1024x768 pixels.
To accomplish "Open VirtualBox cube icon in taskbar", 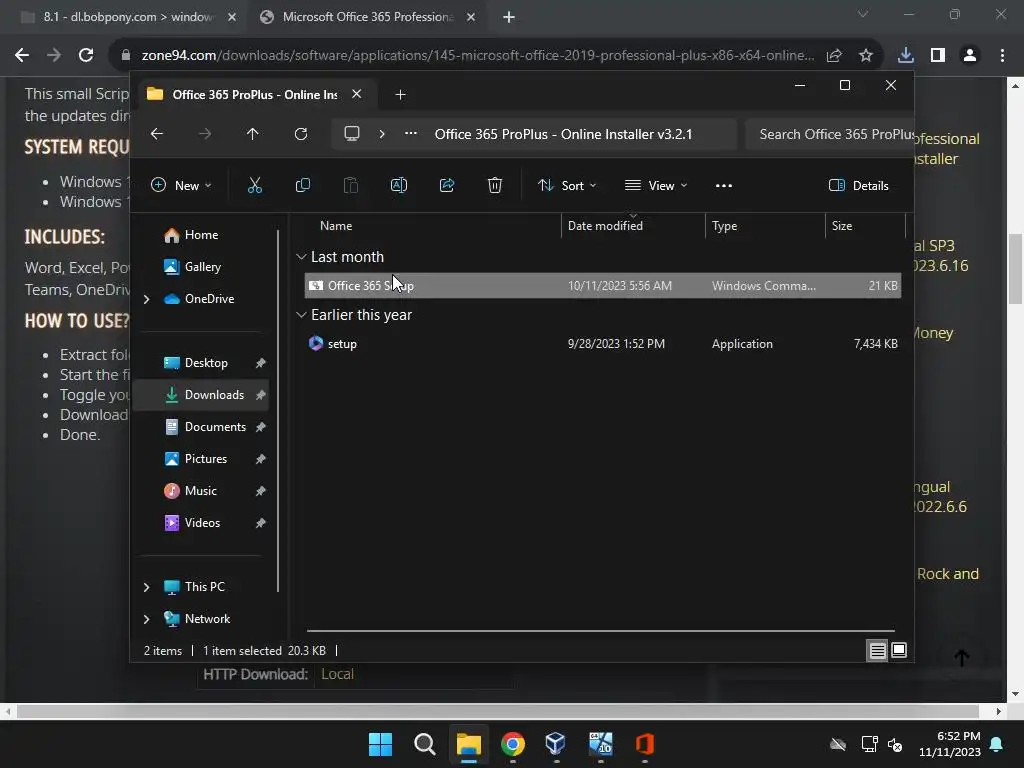I will tap(556, 744).
